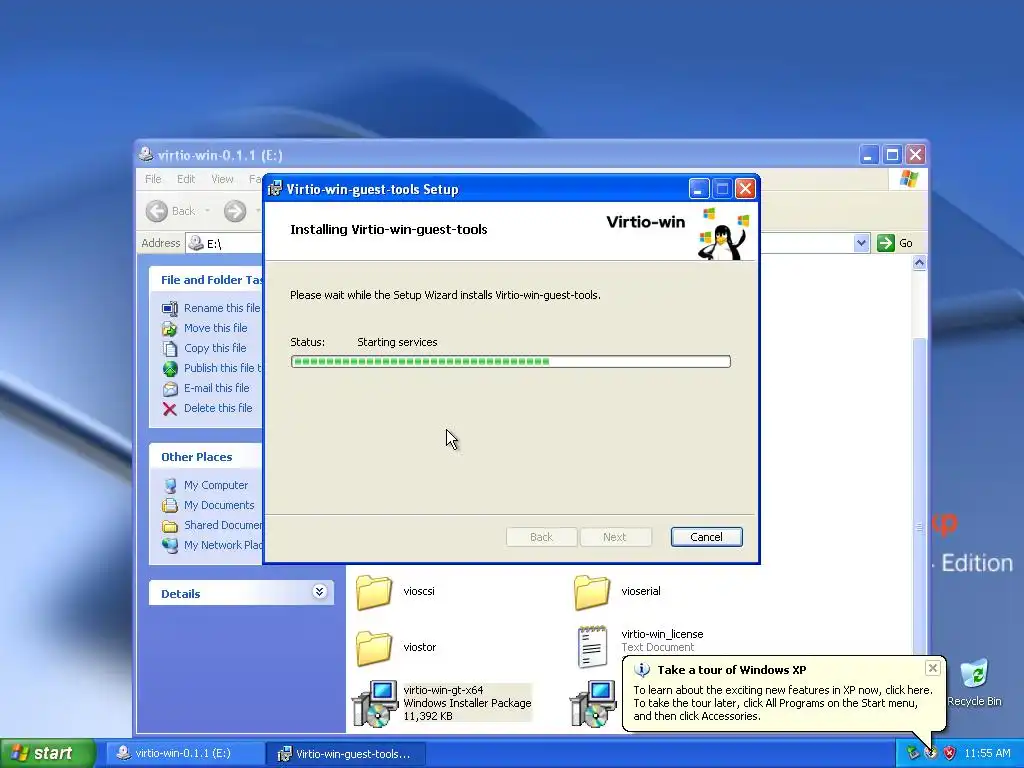Open the Start menu
This screenshot has height=768, width=1024.
[x=47, y=754]
